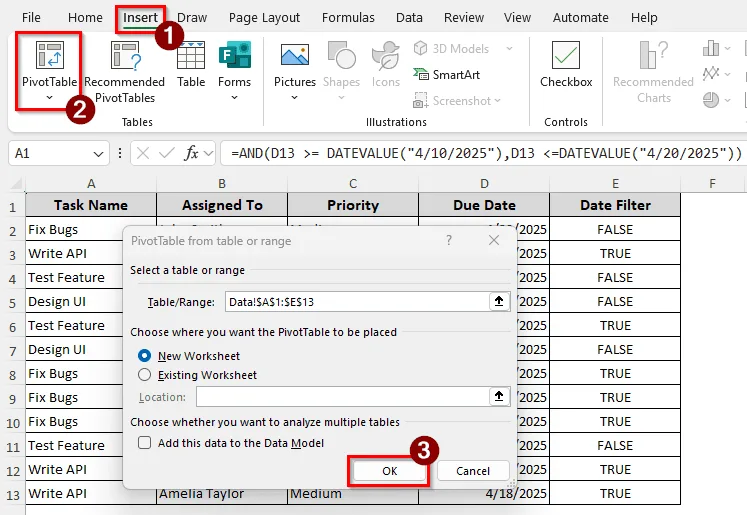Click the Location collapse dialog arrow
This screenshot has height=515, width=747.
click(499, 396)
